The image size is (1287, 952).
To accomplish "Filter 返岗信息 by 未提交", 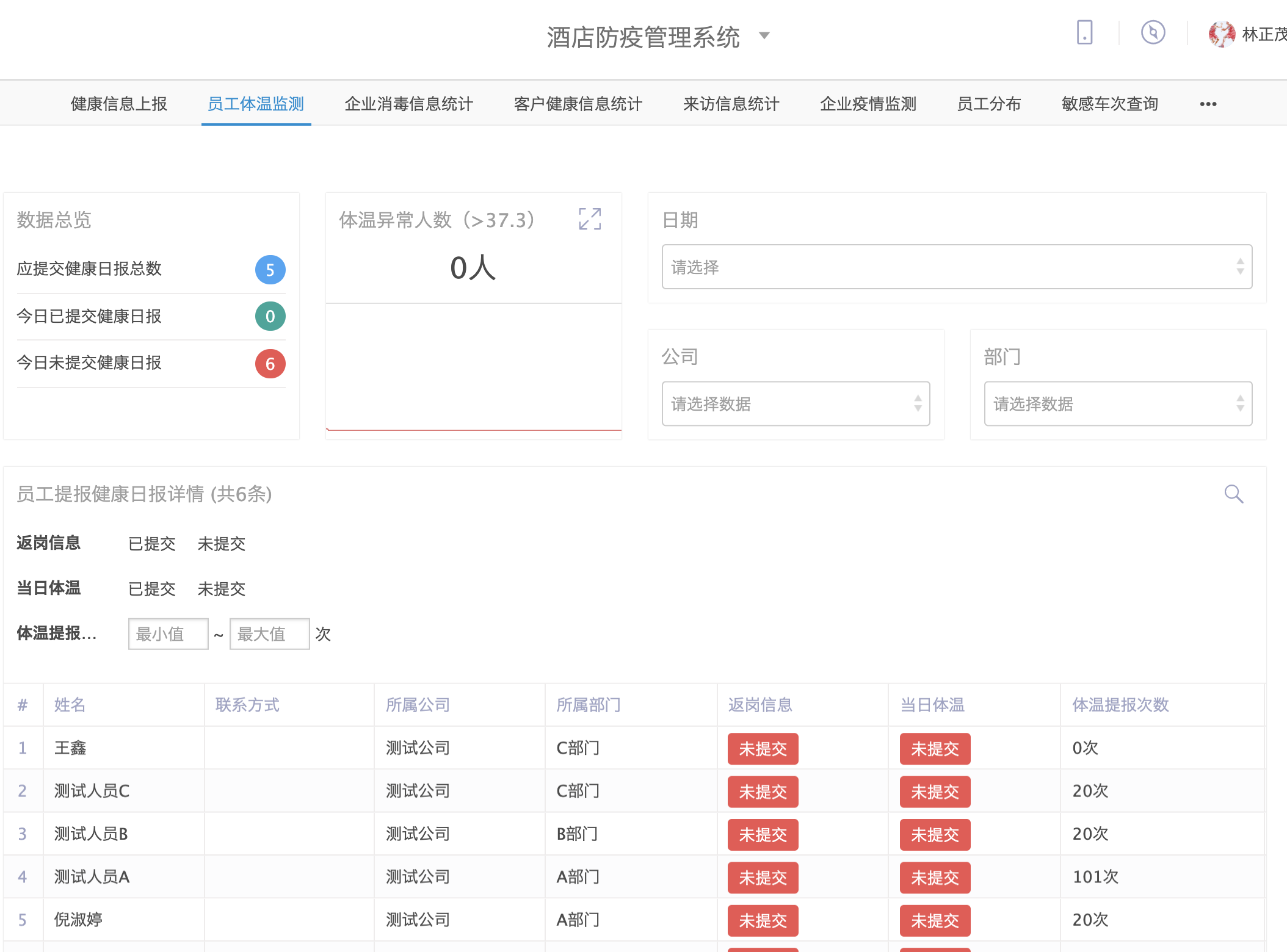I will point(222,543).
